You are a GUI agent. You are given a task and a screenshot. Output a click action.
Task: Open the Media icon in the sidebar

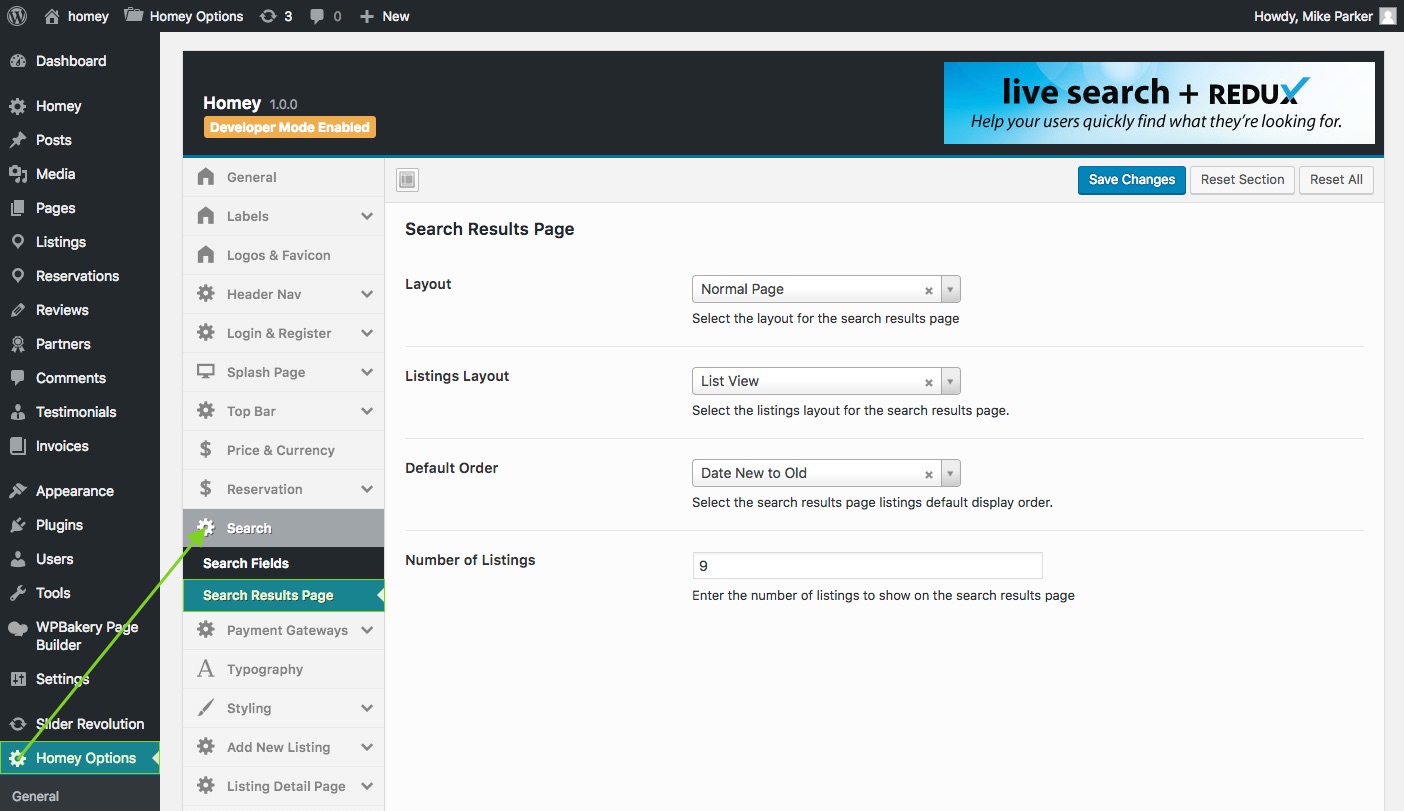[x=17, y=174]
